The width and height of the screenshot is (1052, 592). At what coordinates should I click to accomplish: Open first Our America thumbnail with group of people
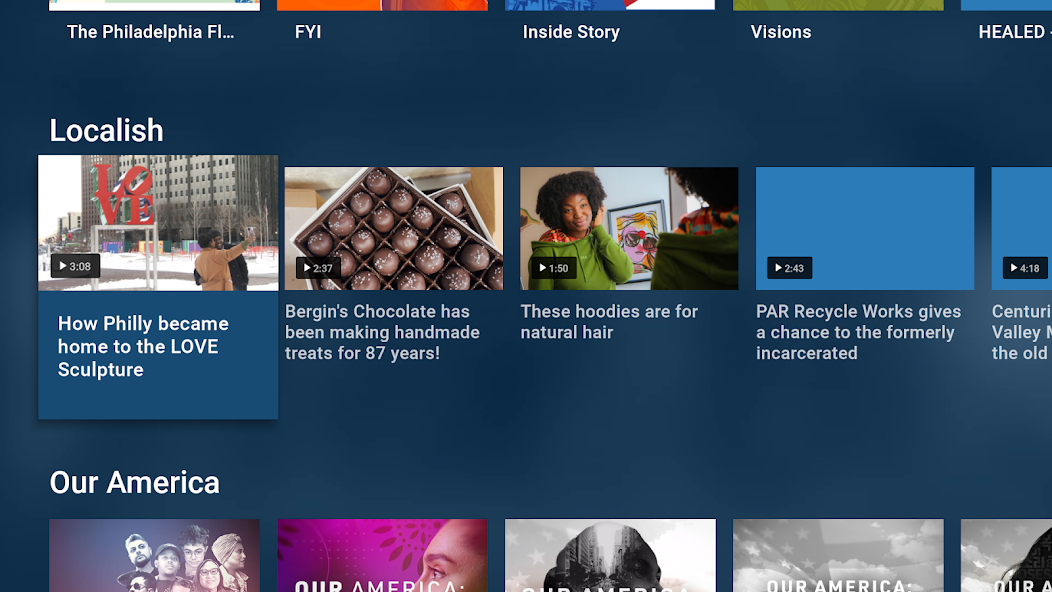(x=154, y=555)
